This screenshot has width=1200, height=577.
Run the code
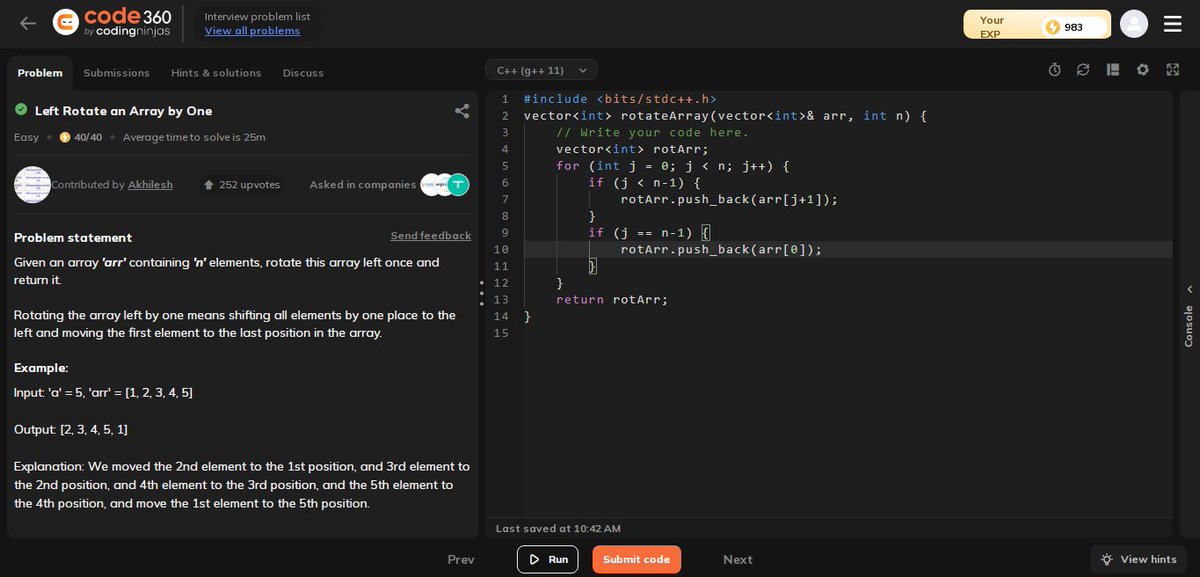pyautogui.click(x=548, y=559)
